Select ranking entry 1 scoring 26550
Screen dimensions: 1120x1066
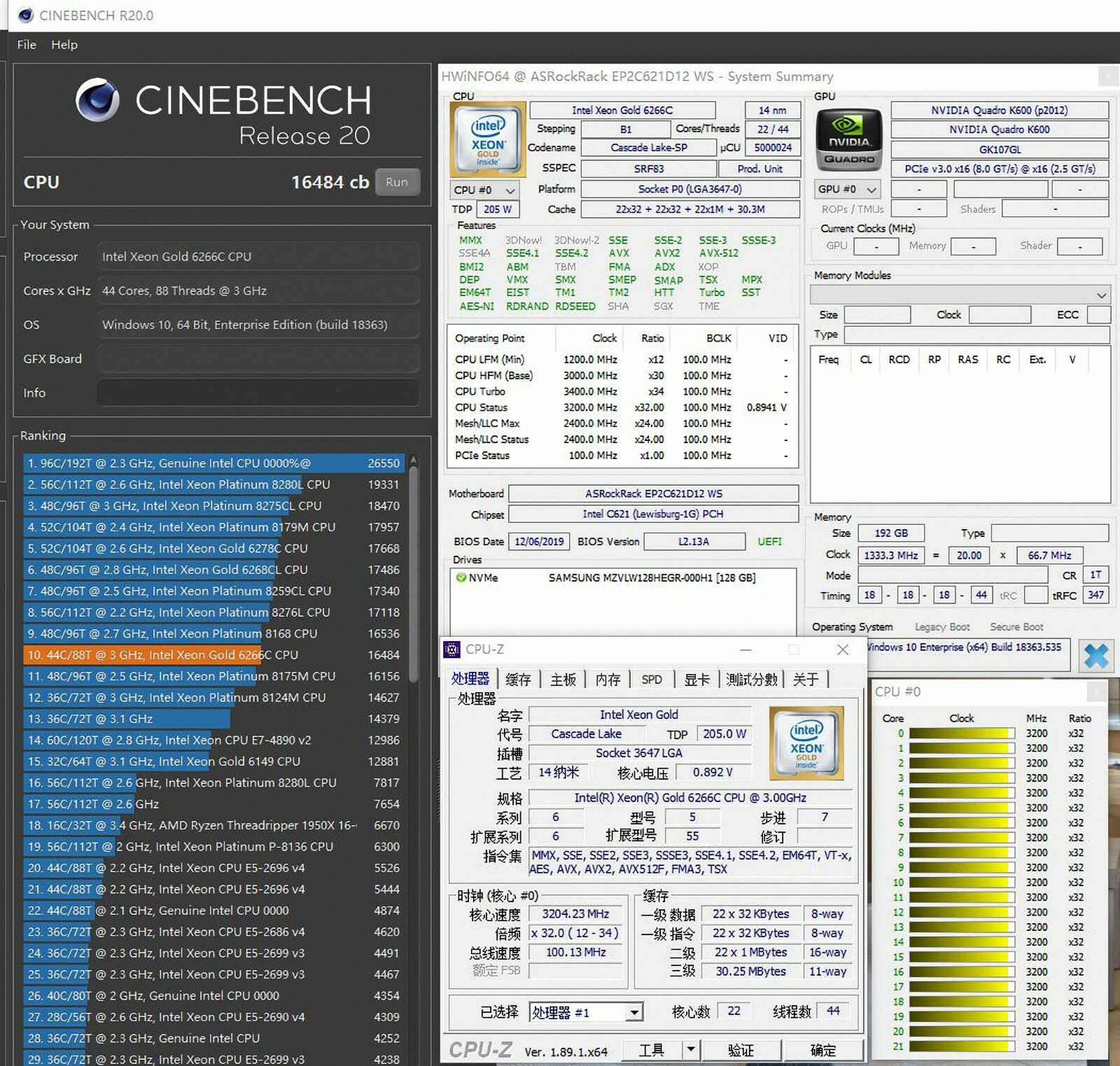[x=214, y=463]
